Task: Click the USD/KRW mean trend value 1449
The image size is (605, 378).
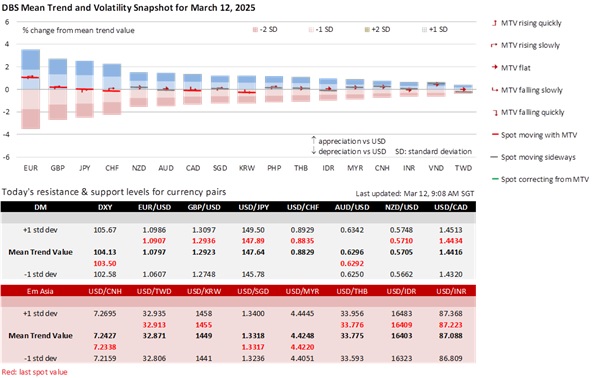Action: (204, 336)
